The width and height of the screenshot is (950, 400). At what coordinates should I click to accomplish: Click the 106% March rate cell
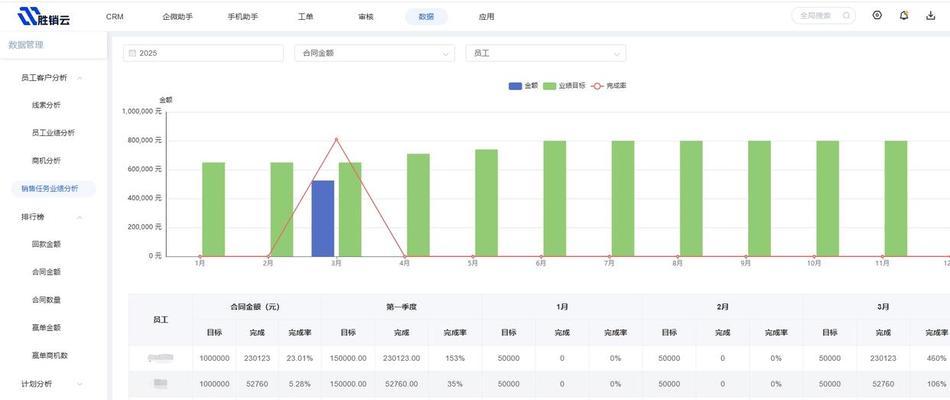(x=937, y=384)
